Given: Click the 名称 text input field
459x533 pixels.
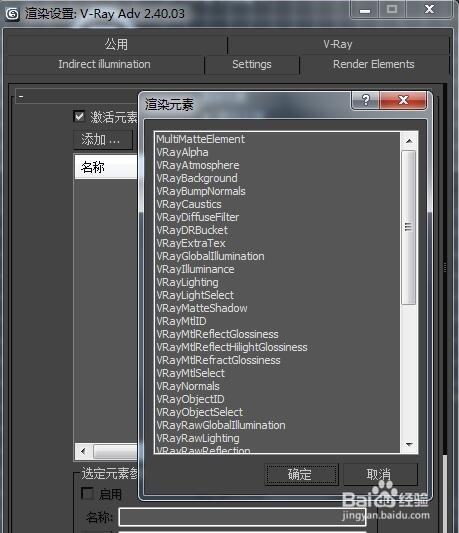Looking at the screenshot, I should tap(242, 517).
